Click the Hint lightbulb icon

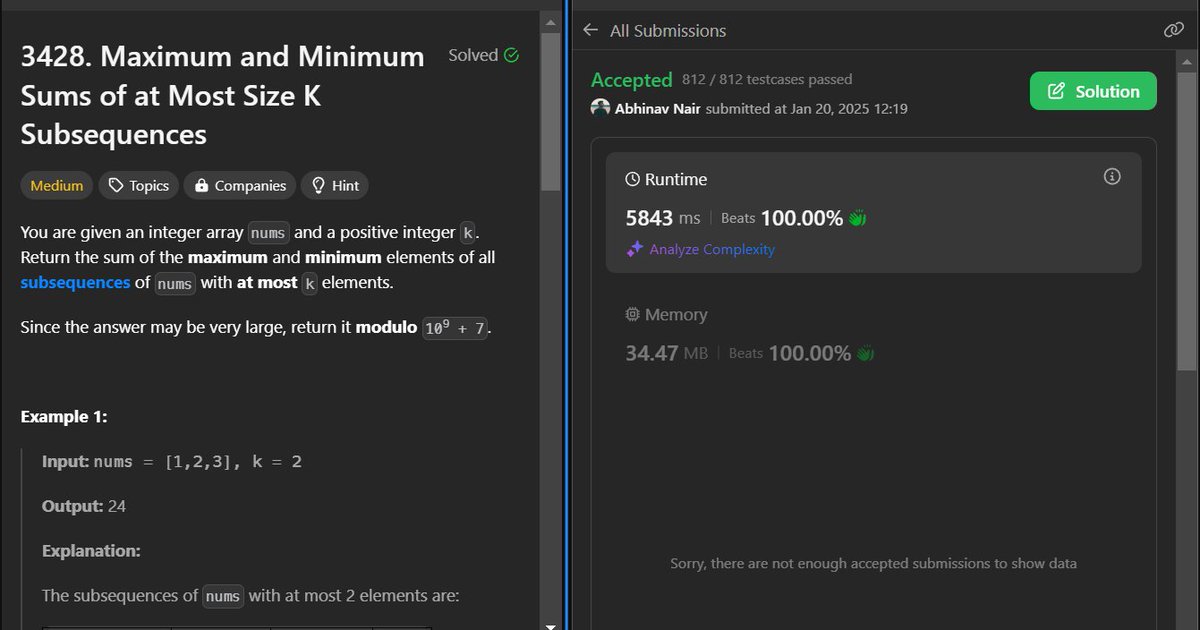(x=317, y=185)
